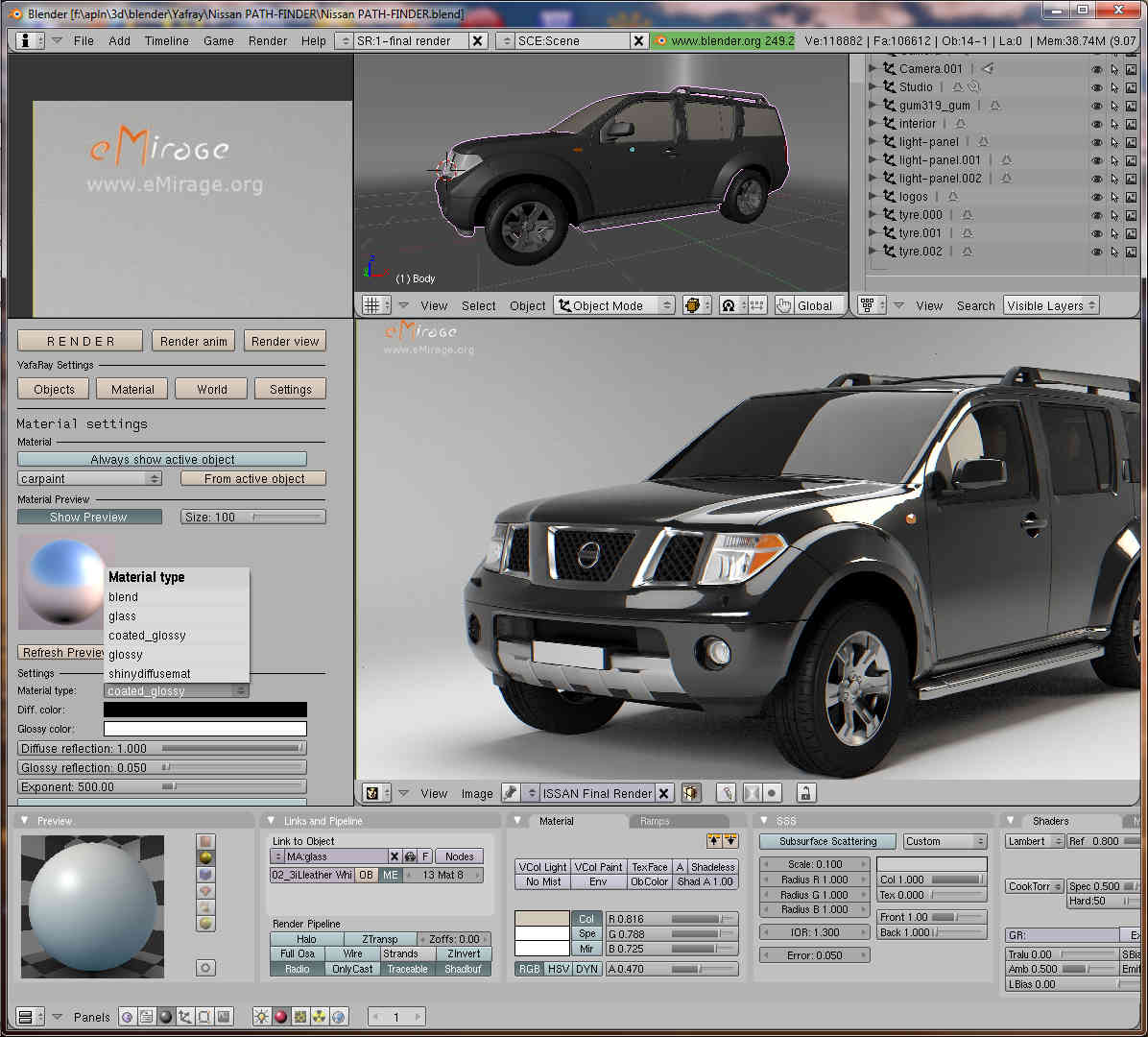Toggle the Traceable render pipeline option
Image resolution: width=1148 pixels, height=1037 pixels.
tap(407, 969)
